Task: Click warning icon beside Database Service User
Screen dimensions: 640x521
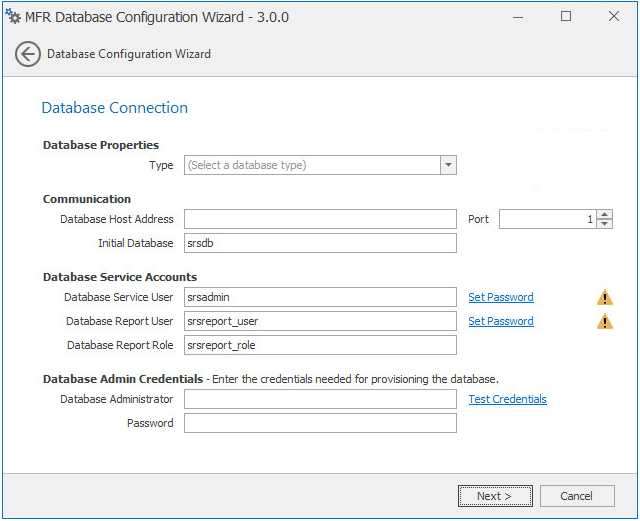Action: point(605,297)
